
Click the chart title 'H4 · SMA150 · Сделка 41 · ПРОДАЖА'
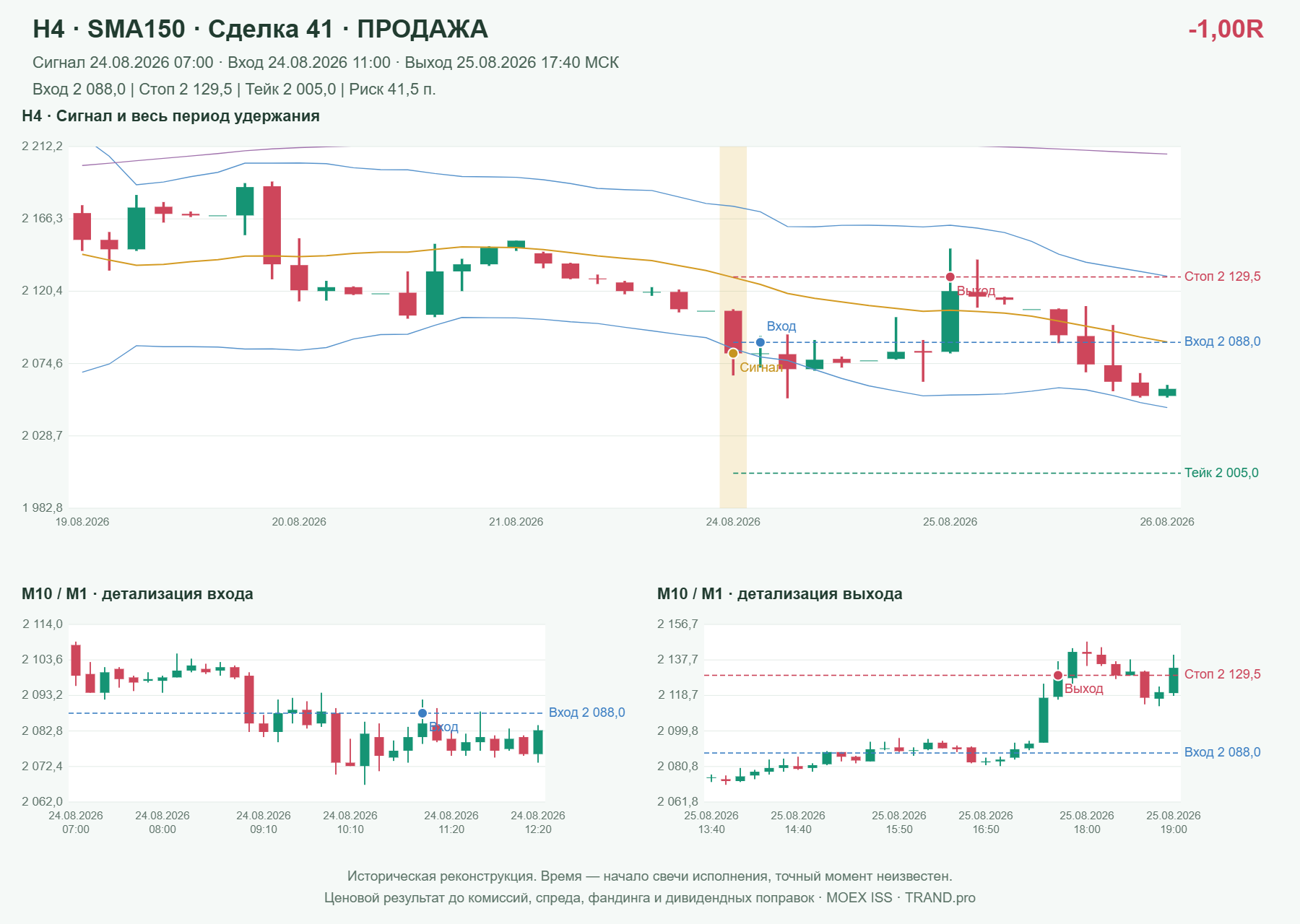pos(260,29)
